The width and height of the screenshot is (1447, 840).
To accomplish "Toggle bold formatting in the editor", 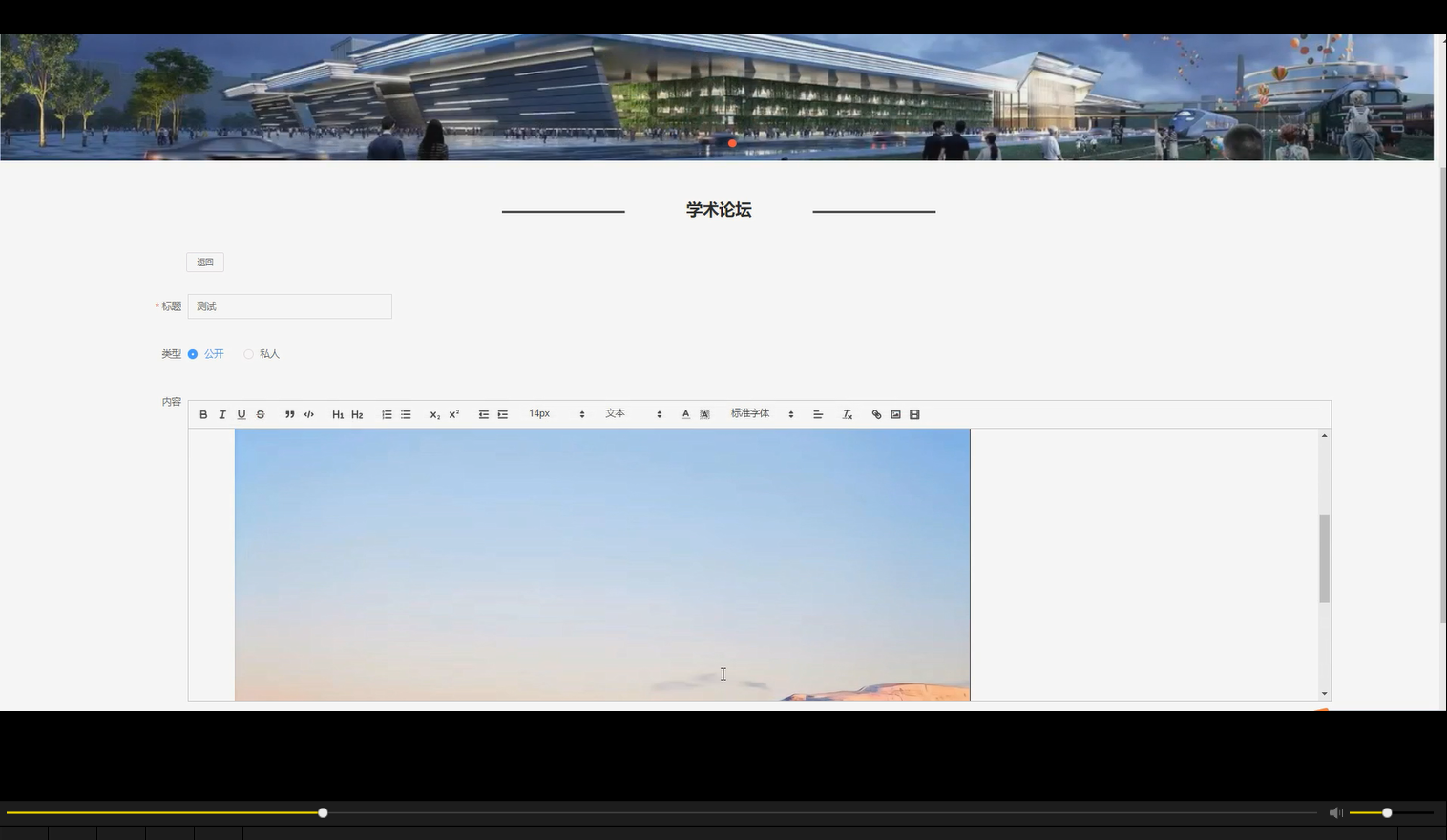I will 203,413.
